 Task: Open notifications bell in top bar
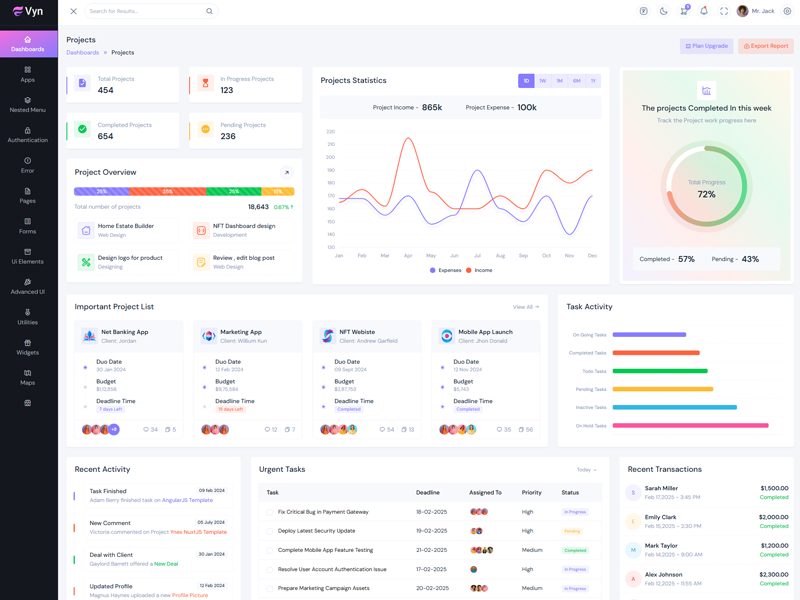[x=704, y=11]
